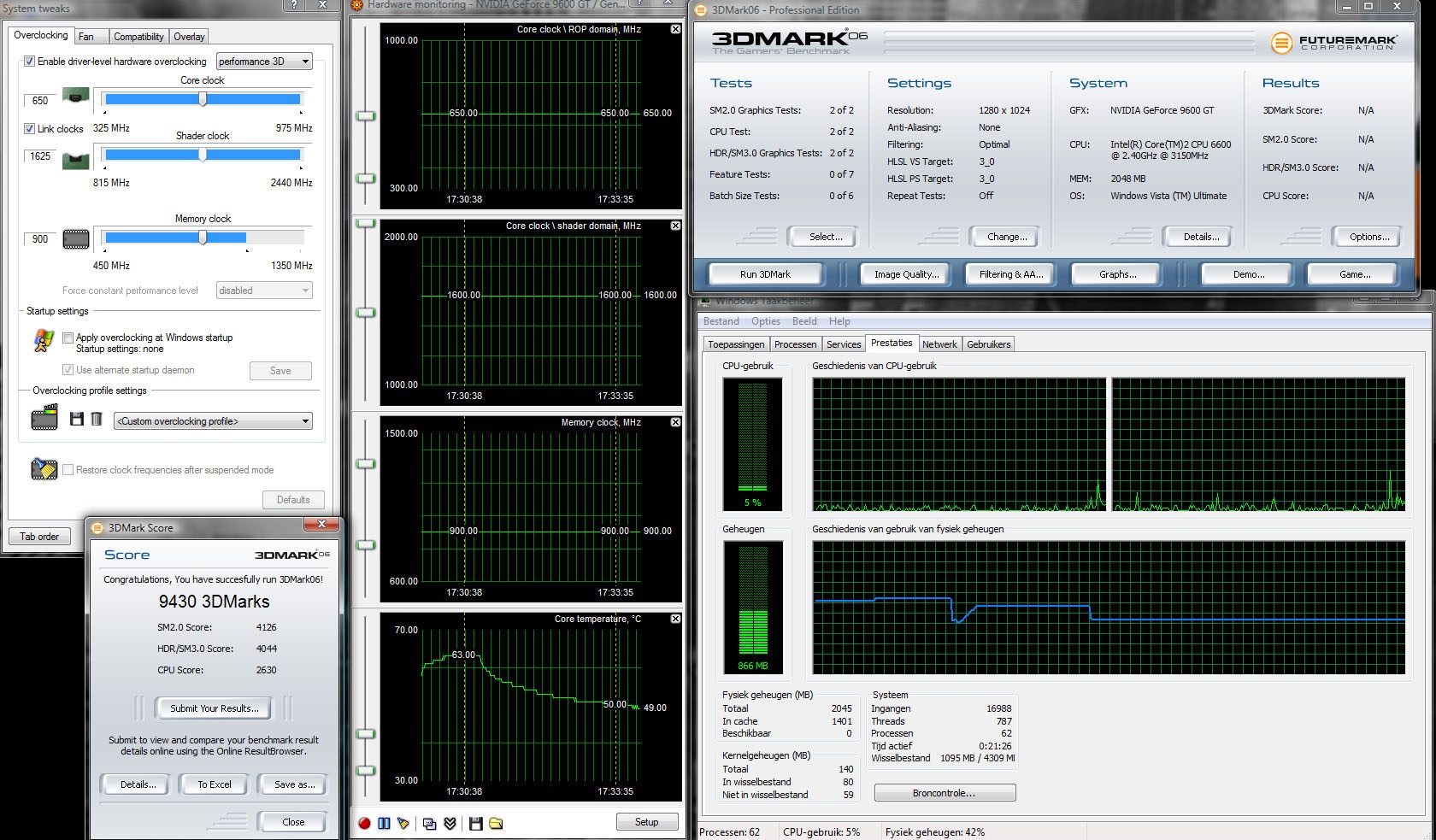Open the Services tab in Taakbeheer
This screenshot has height=840, width=1436.
click(x=844, y=344)
